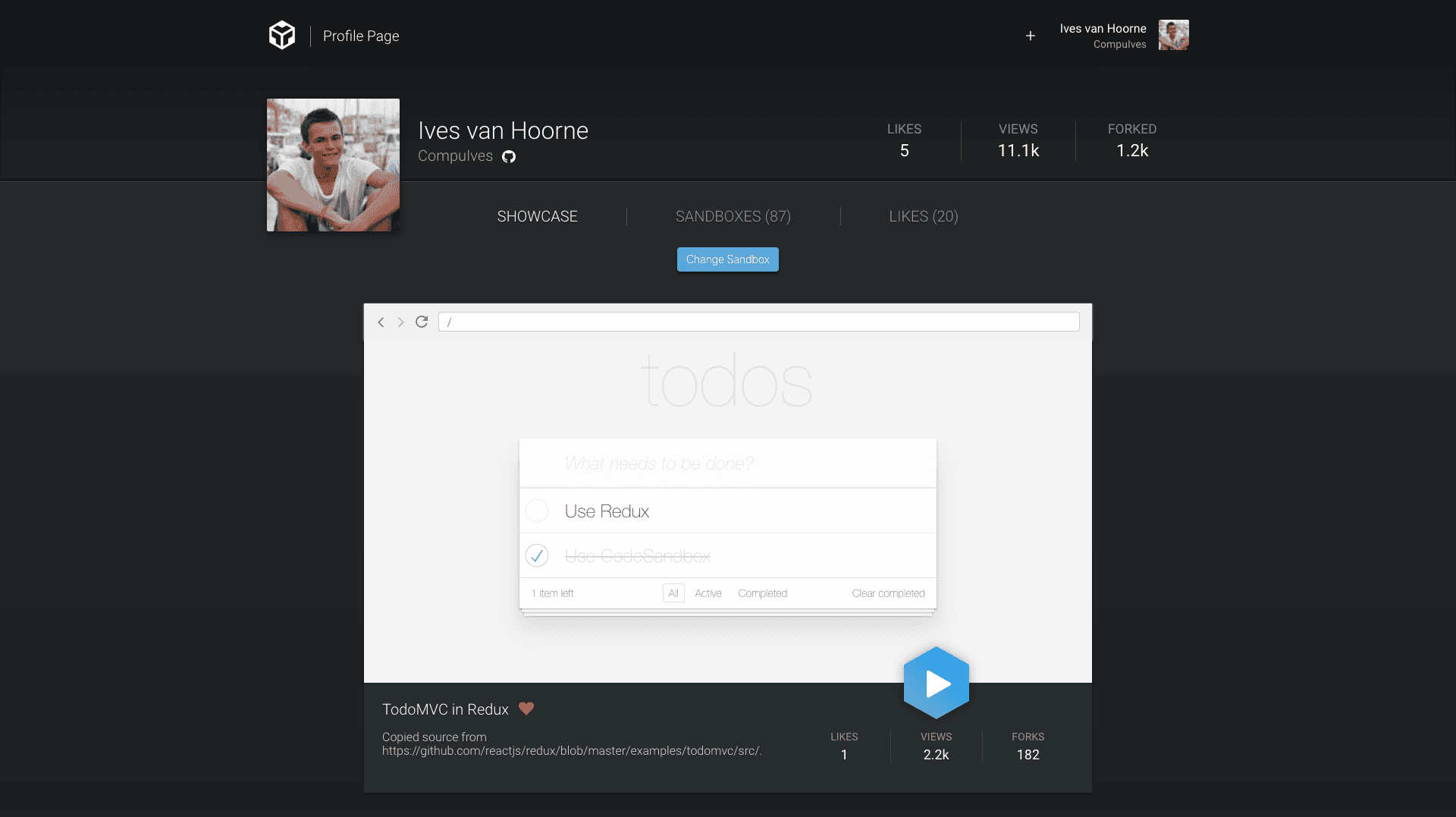Click the CodeSandbox logo in the header

click(281, 34)
